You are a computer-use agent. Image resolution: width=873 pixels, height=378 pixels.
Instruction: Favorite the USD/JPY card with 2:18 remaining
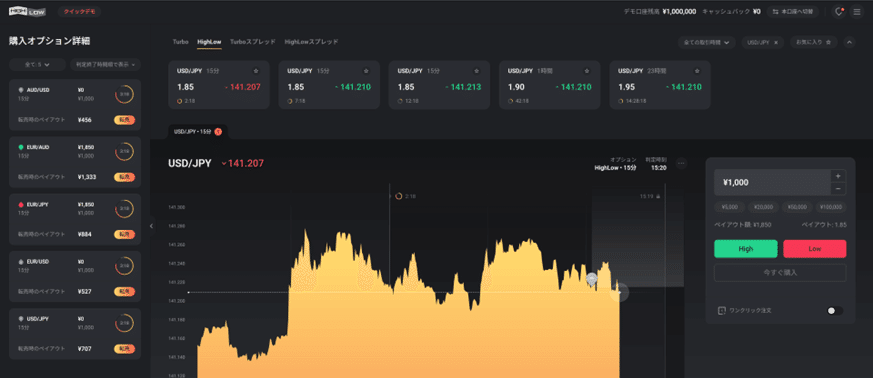coord(256,71)
